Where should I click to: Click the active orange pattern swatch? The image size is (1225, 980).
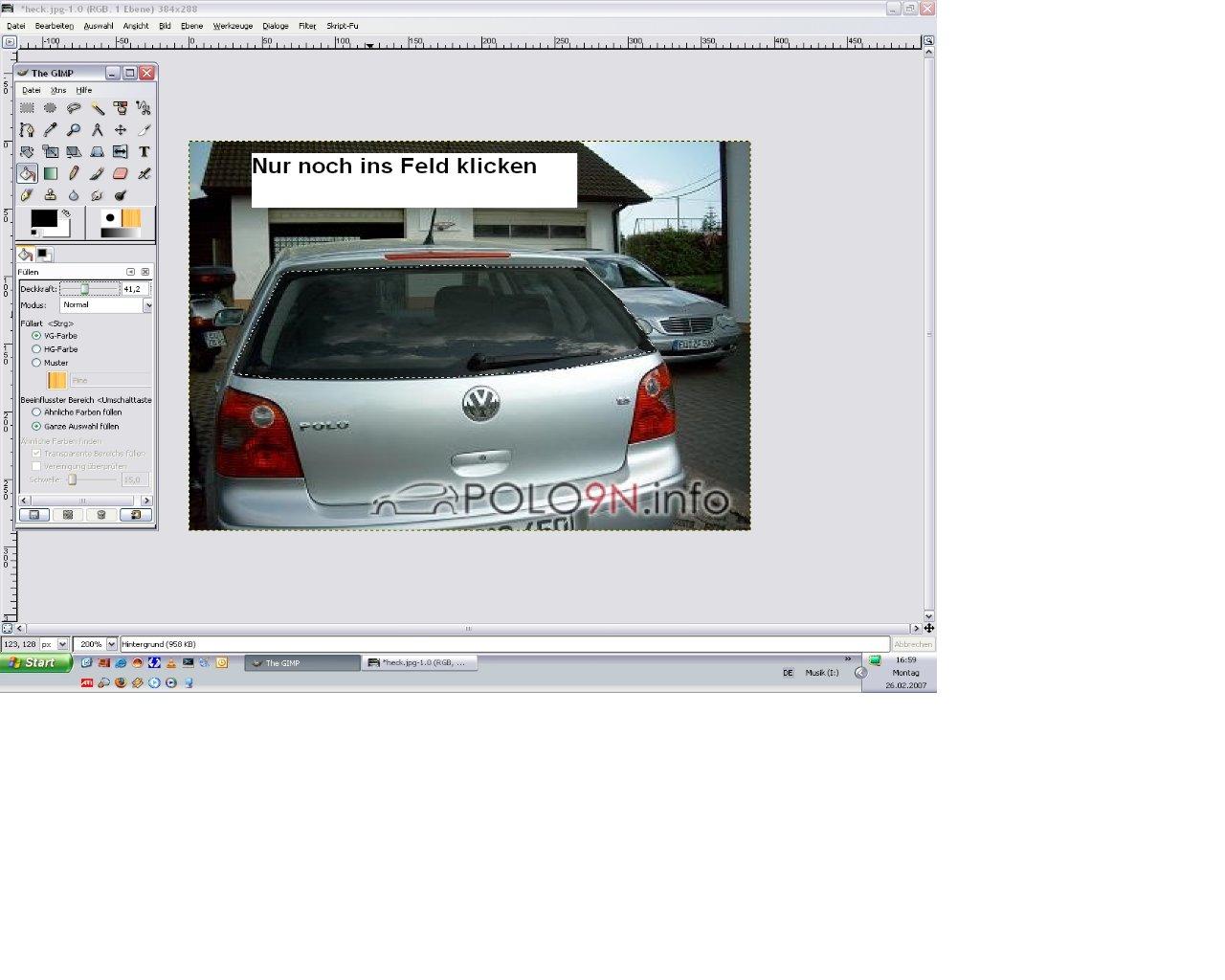pos(131,218)
